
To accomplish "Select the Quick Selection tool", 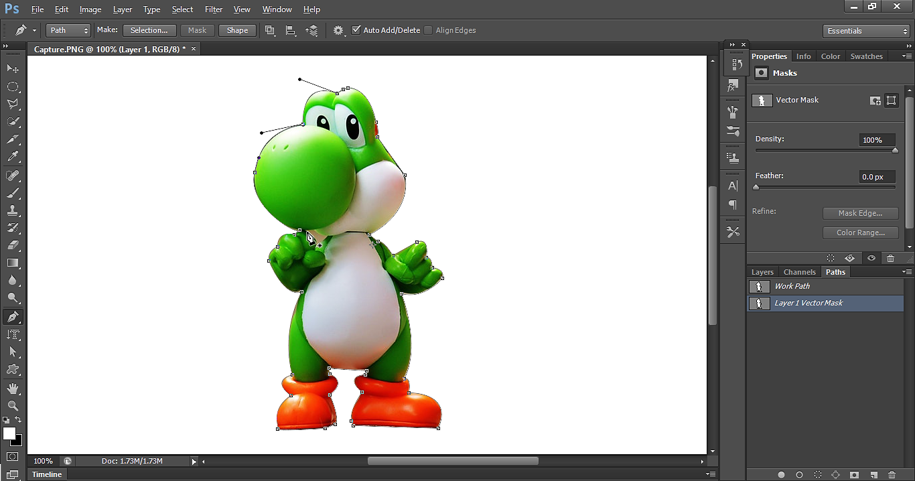I will [x=12, y=122].
